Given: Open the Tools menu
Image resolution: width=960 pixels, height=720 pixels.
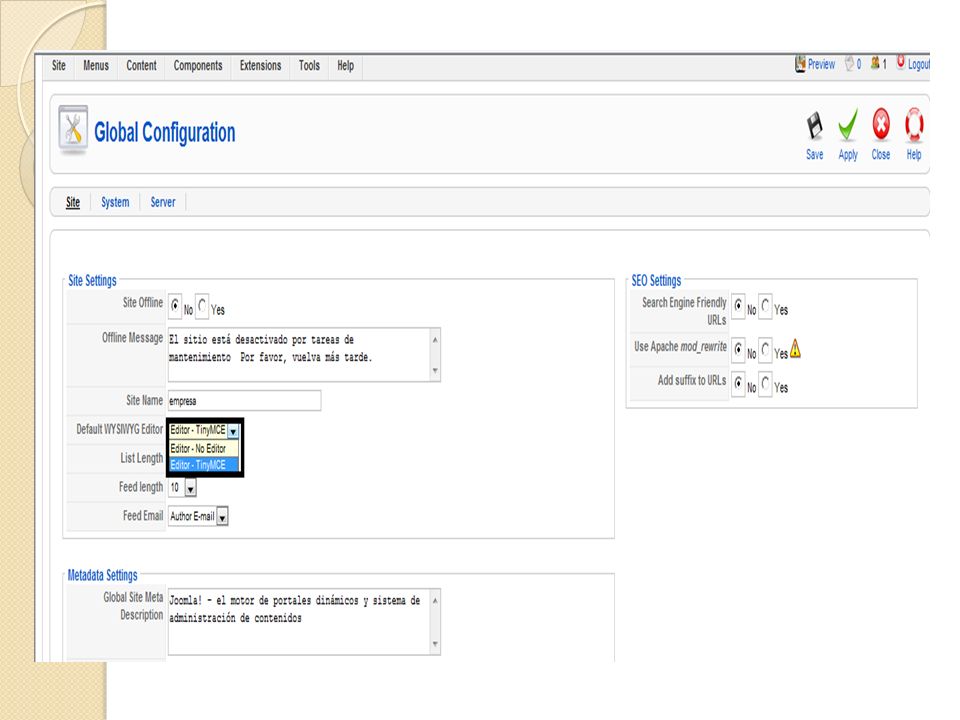Looking at the screenshot, I should click(x=309, y=66).
